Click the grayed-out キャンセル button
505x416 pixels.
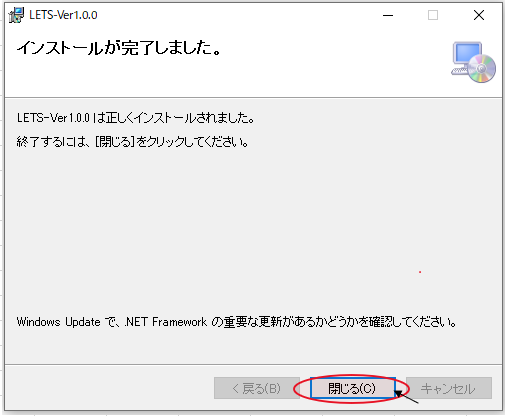pyautogui.click(x=449, y=388)
